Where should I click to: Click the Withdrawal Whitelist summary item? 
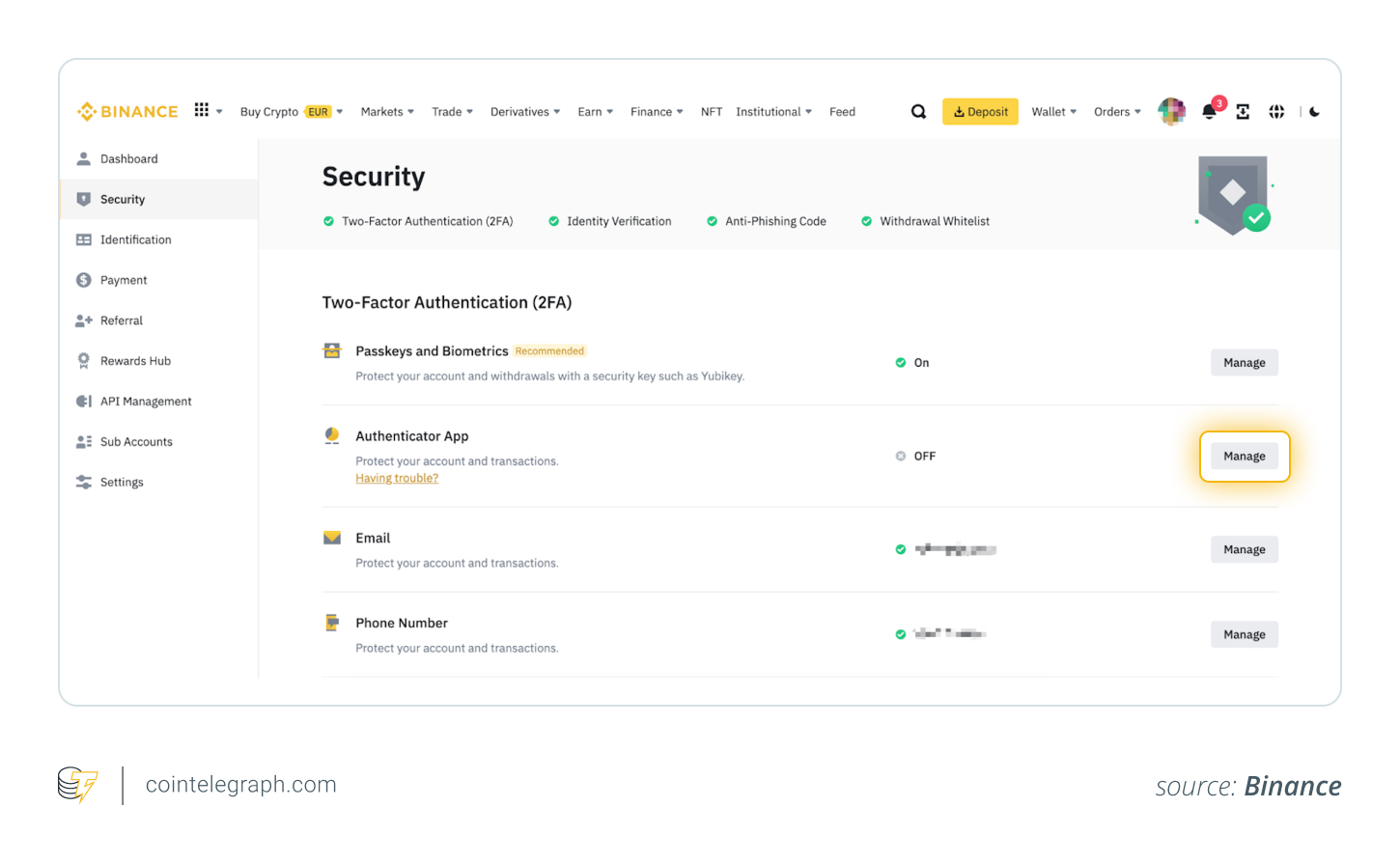click(x=925, y=221)
